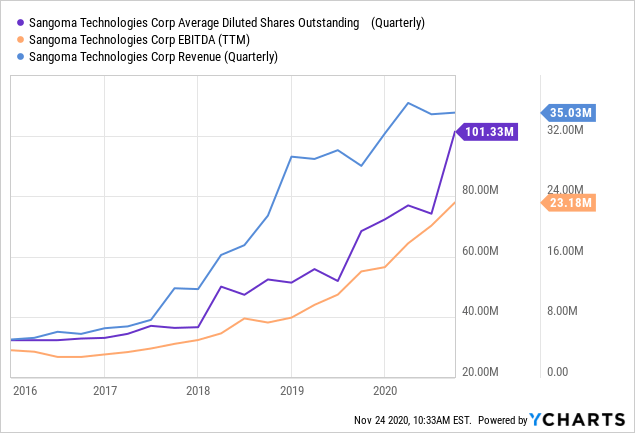Select the Average Diluted Shares Outstanding legend text
Screen dimensions: 635x433
pos(227,23)
